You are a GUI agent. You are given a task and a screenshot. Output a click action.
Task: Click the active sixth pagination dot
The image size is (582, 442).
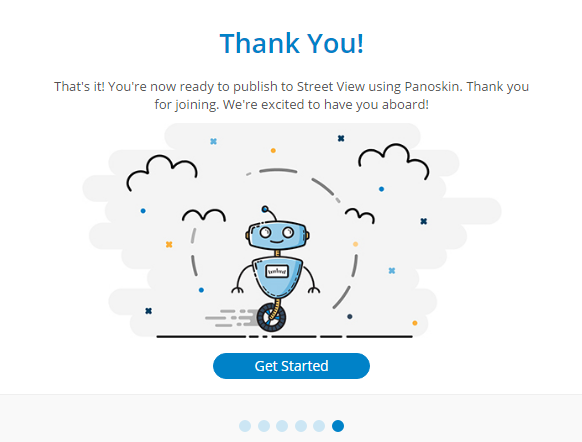(338, 426)
